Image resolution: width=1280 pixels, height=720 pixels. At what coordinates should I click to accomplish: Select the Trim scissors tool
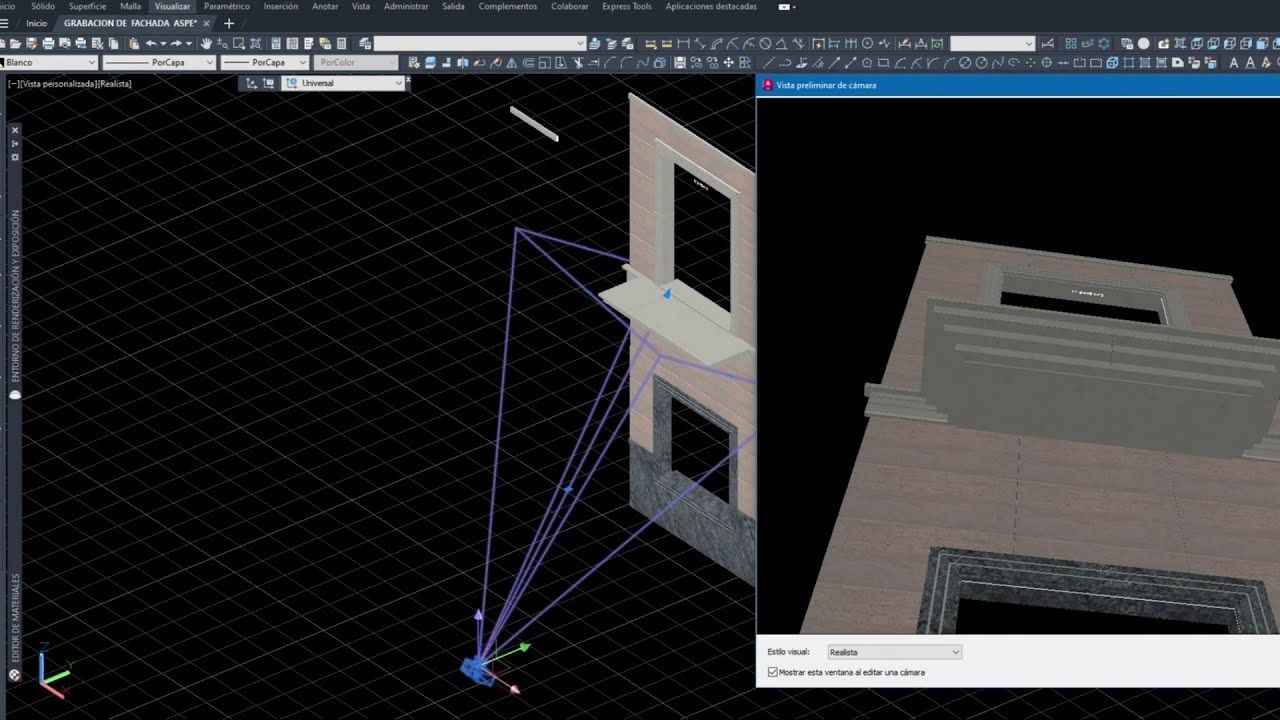point(577,63)
